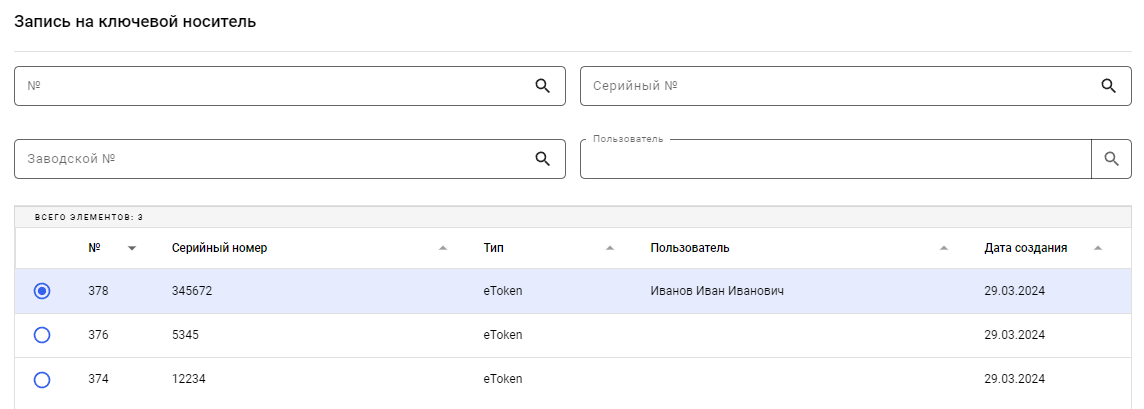Sort by Серийный номер column arrow
This screenshot has width=1144, height=409.
tap(443, 248)
